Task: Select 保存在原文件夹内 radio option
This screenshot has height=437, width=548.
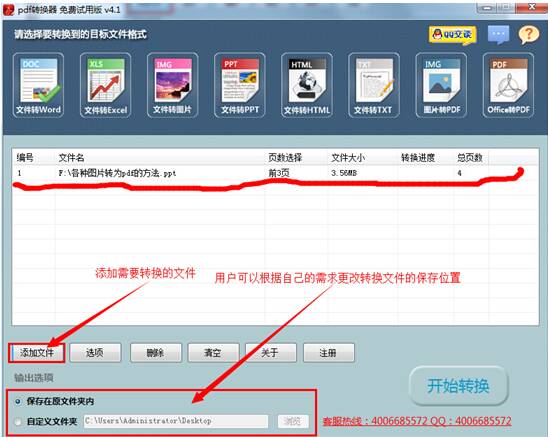Action: coord(17,401)
